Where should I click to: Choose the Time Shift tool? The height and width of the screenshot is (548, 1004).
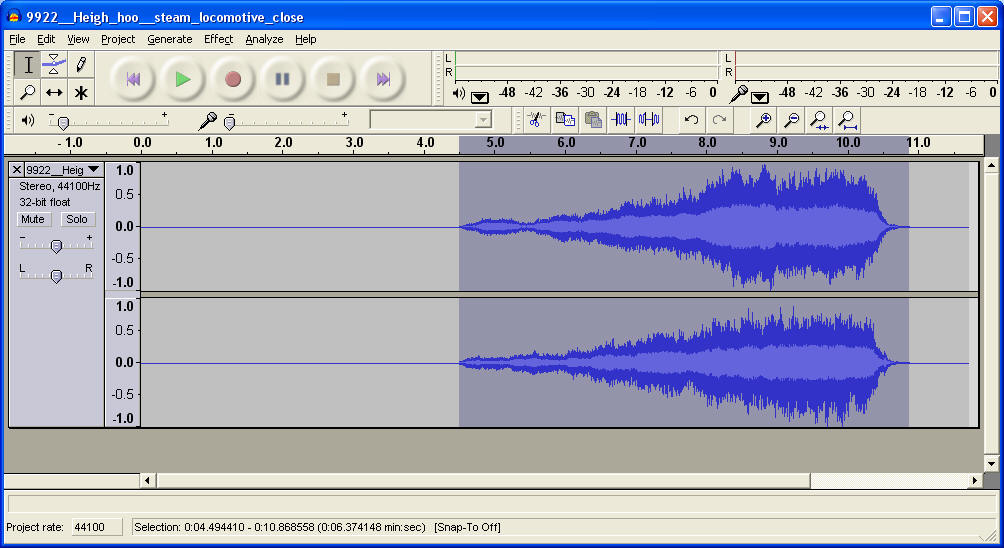point(54,92)
